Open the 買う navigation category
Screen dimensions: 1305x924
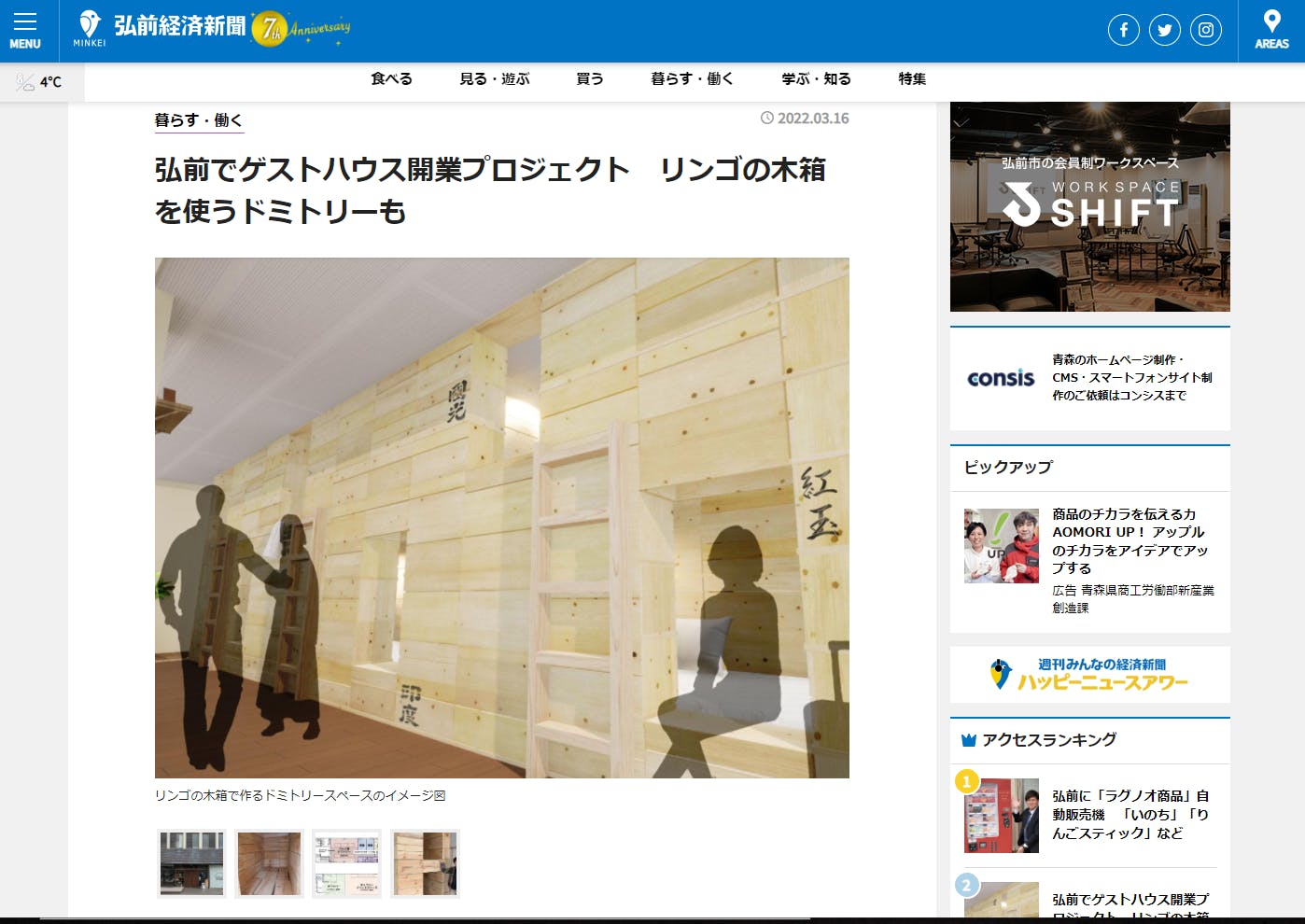(589, 79)
